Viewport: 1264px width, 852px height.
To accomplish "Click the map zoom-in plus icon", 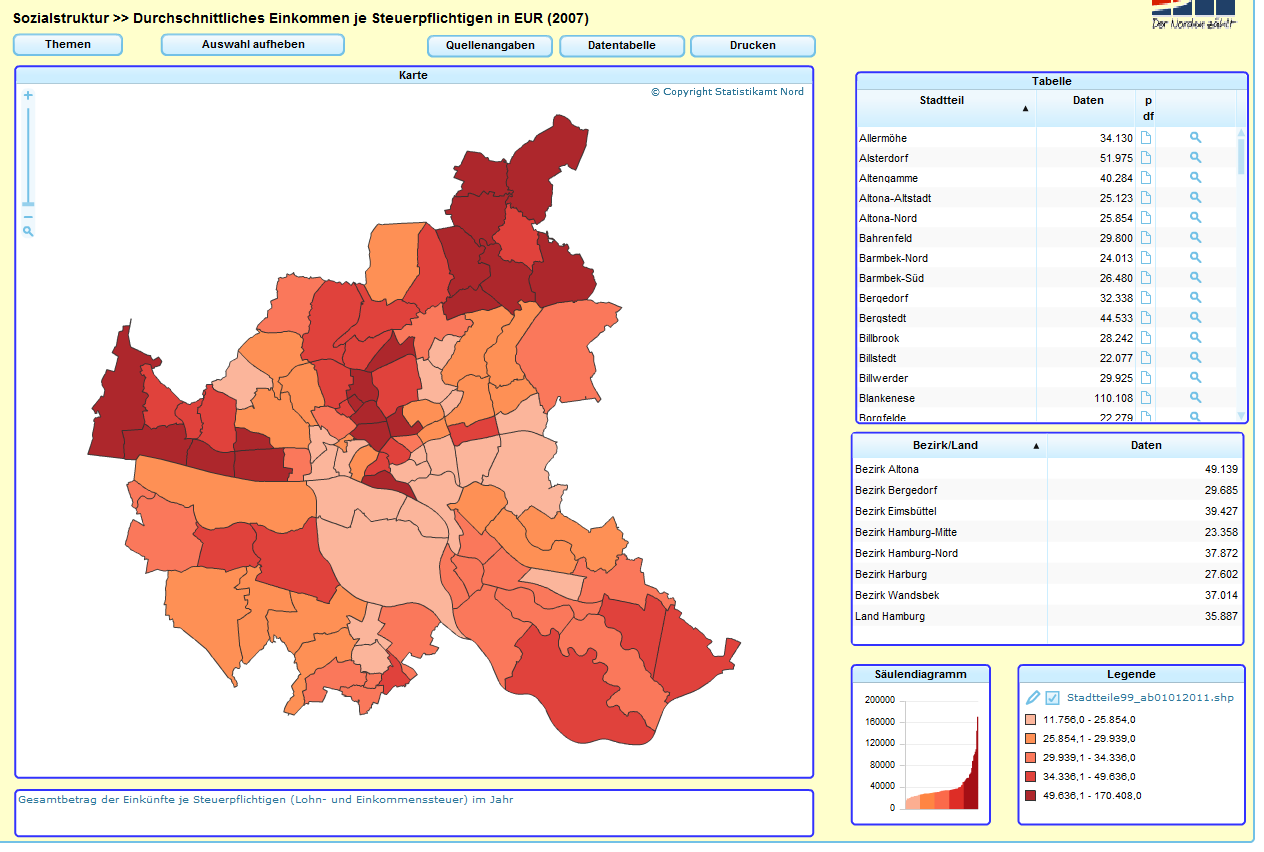I will [28, 96].
